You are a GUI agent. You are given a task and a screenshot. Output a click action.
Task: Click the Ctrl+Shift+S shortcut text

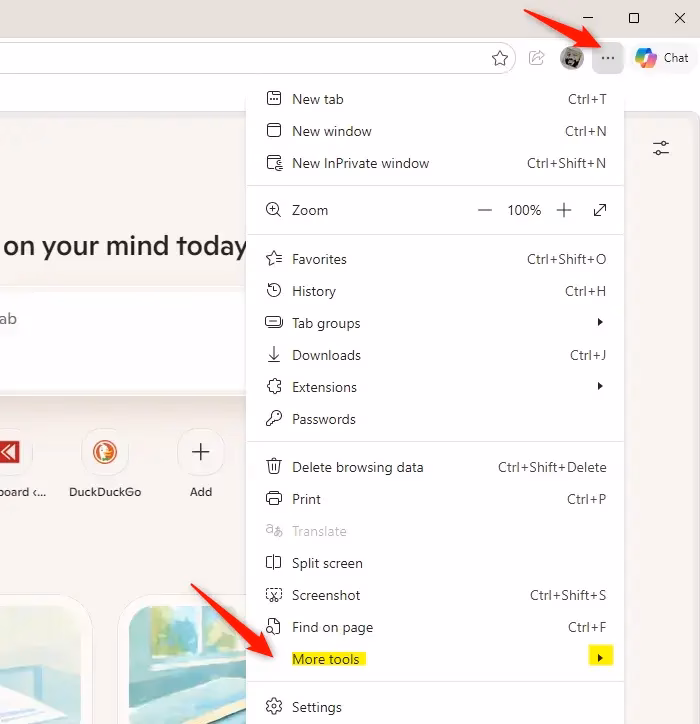567,595
